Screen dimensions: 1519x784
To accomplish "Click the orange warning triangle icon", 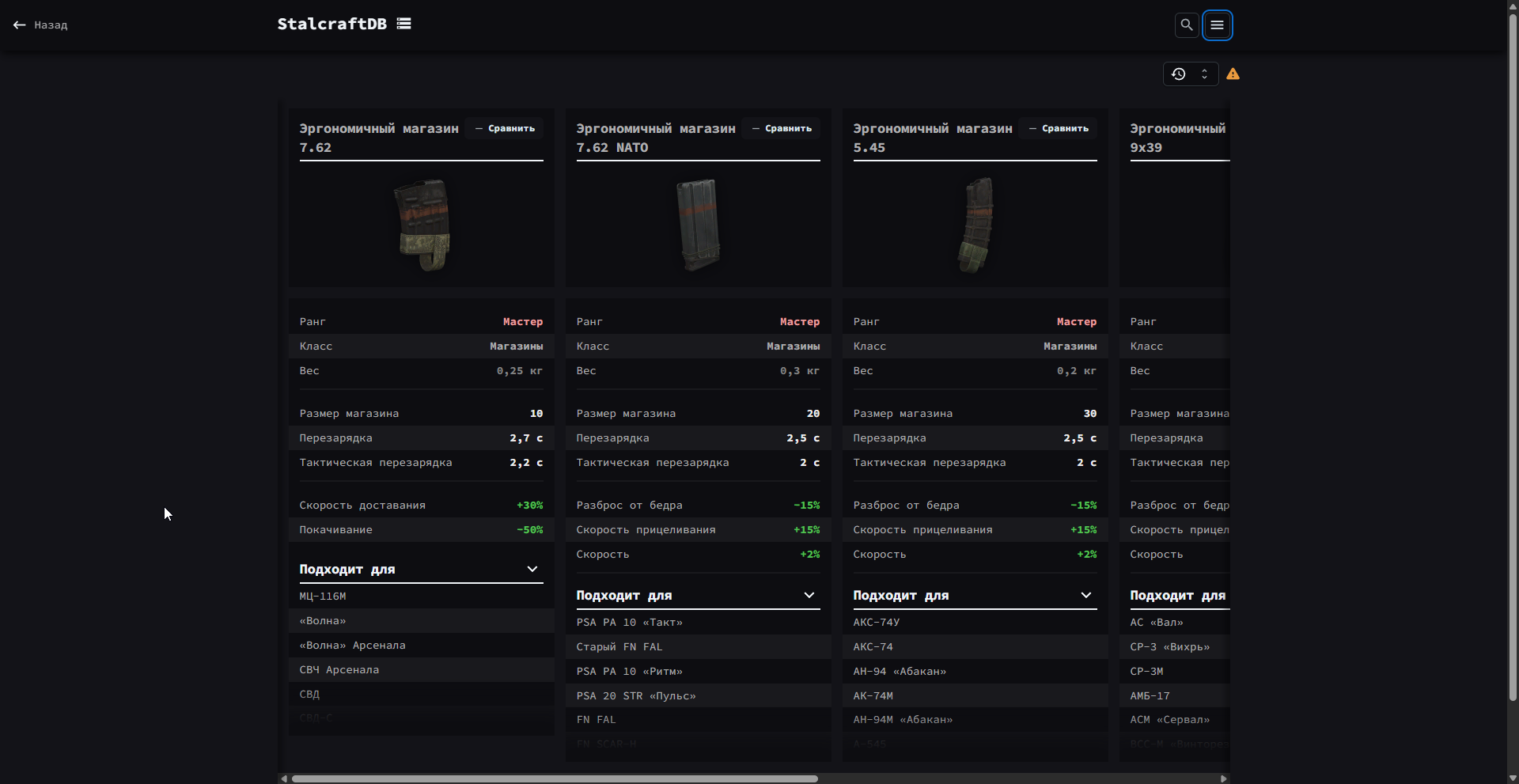I will [1233, 74].
